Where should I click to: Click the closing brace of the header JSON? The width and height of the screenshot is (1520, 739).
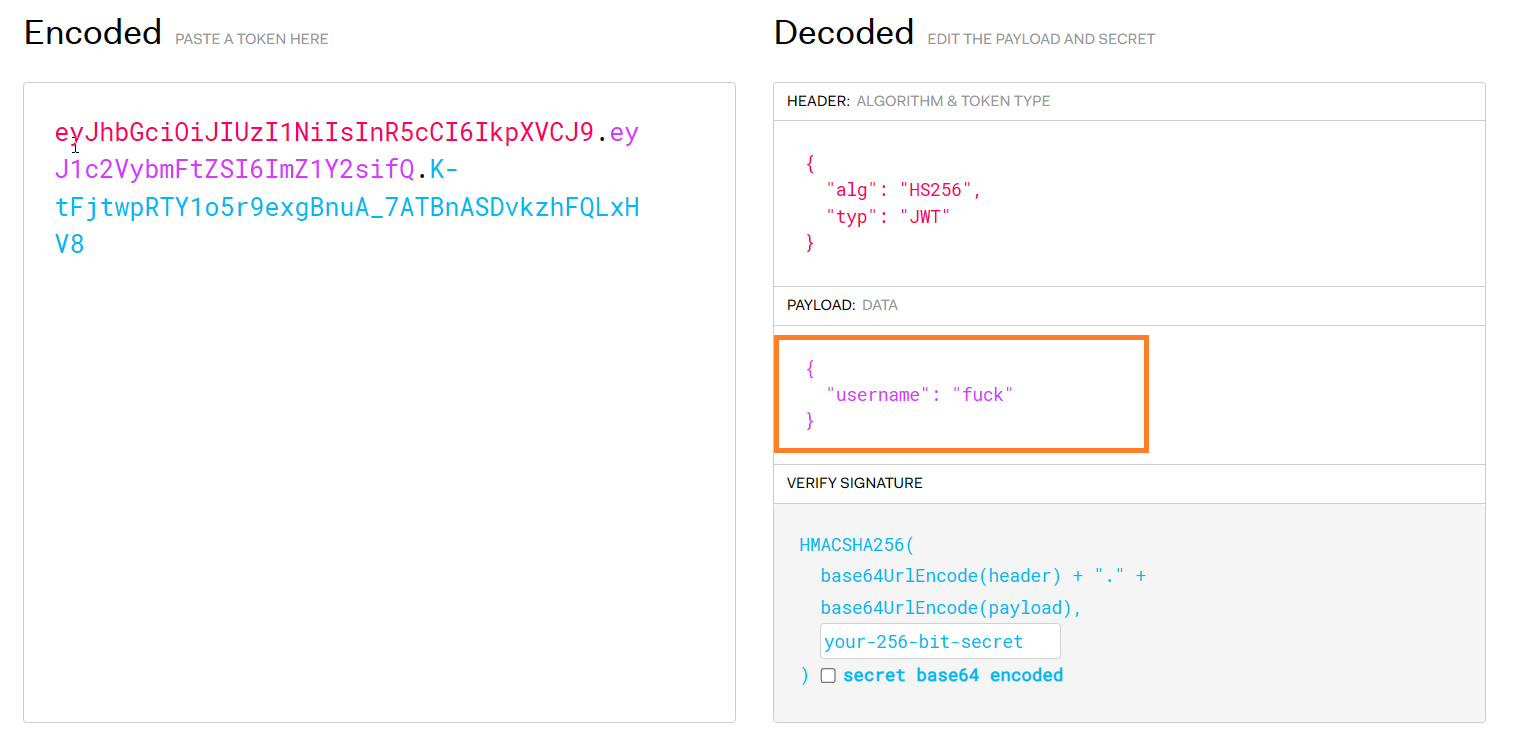(810, 243)
